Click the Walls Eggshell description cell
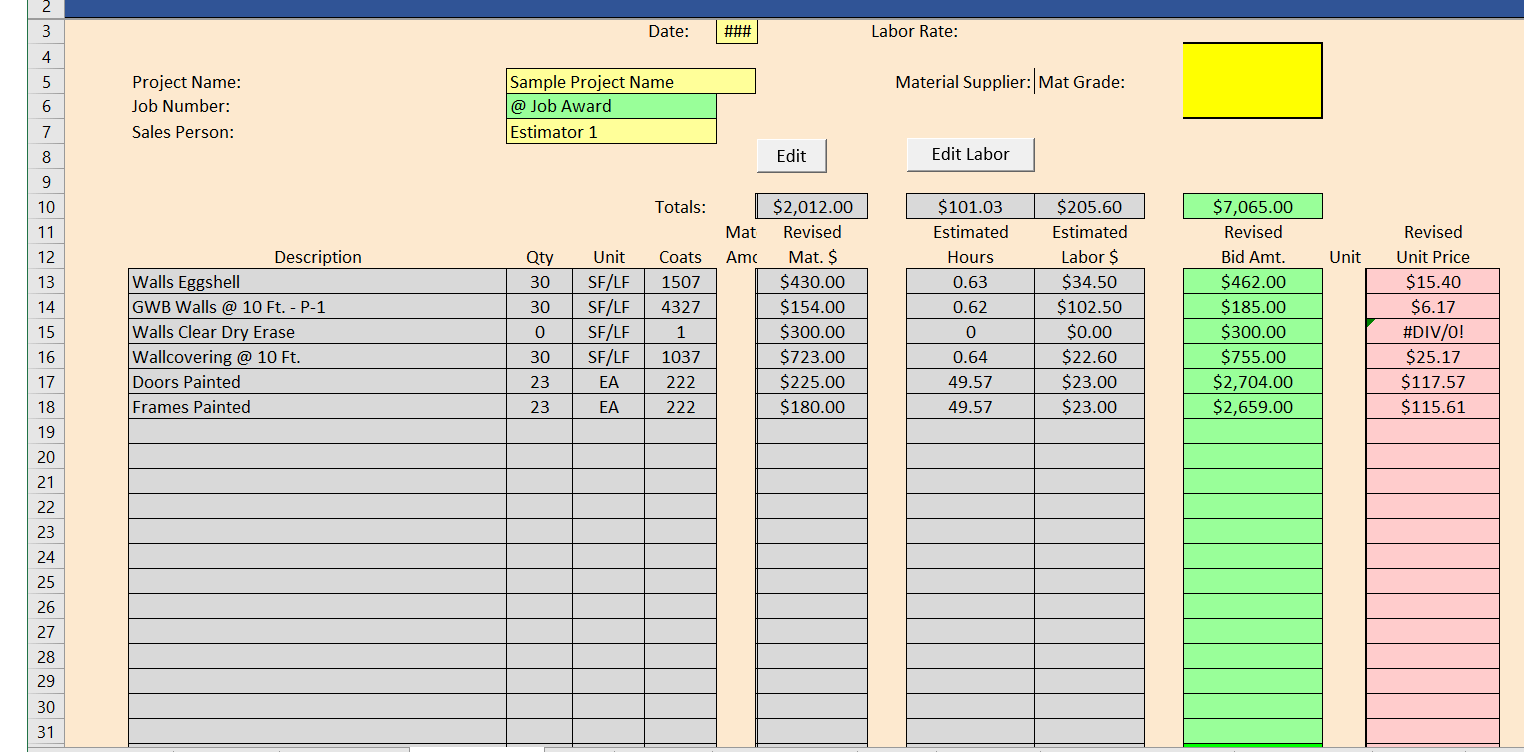Viewport: 1524px width, 752px height. coord(317,282)
